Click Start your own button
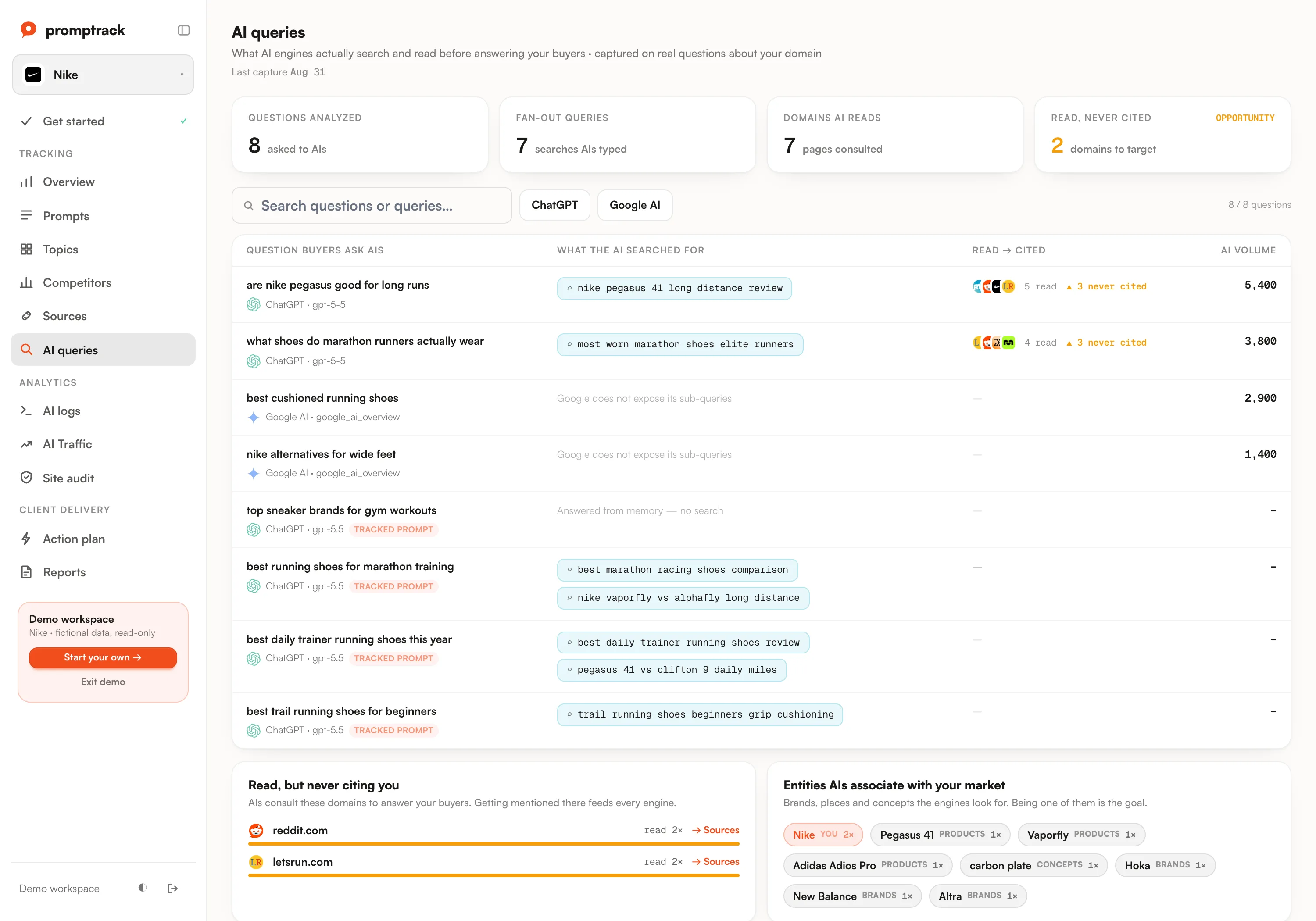This screenshot has width=1316, height=921. [103, 657]
